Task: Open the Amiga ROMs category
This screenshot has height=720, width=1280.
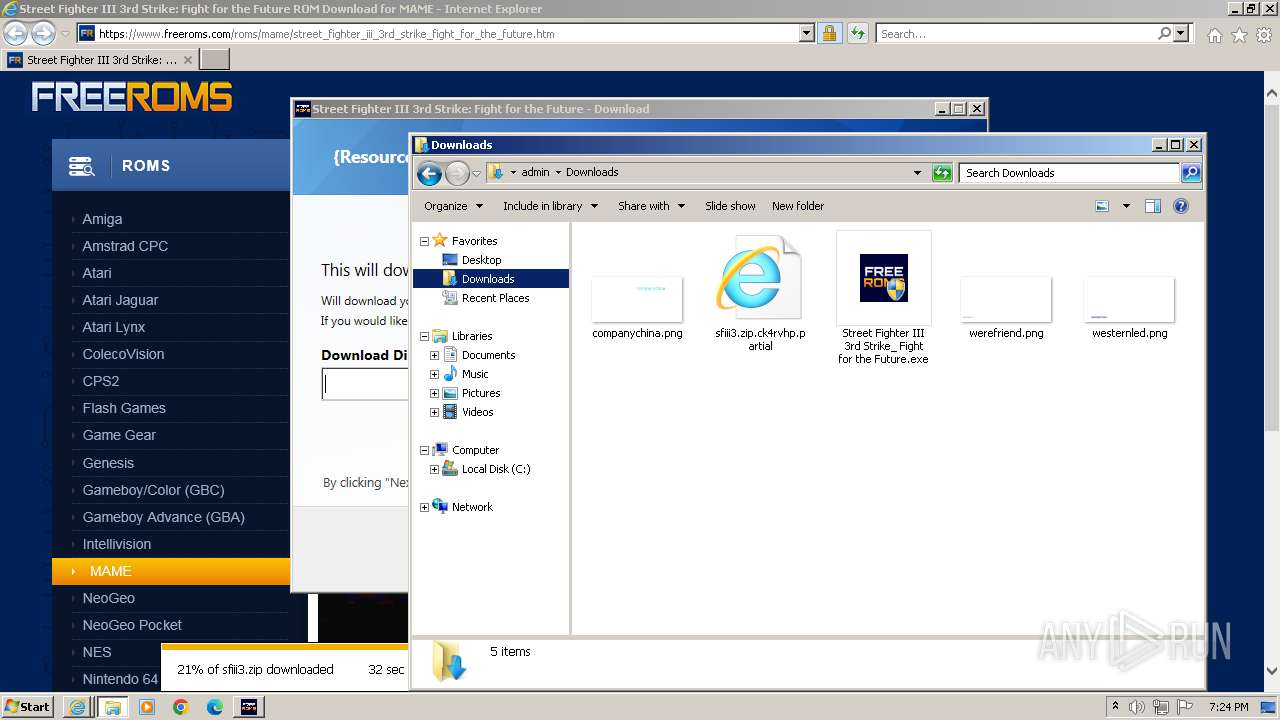Action: (102, 219)
